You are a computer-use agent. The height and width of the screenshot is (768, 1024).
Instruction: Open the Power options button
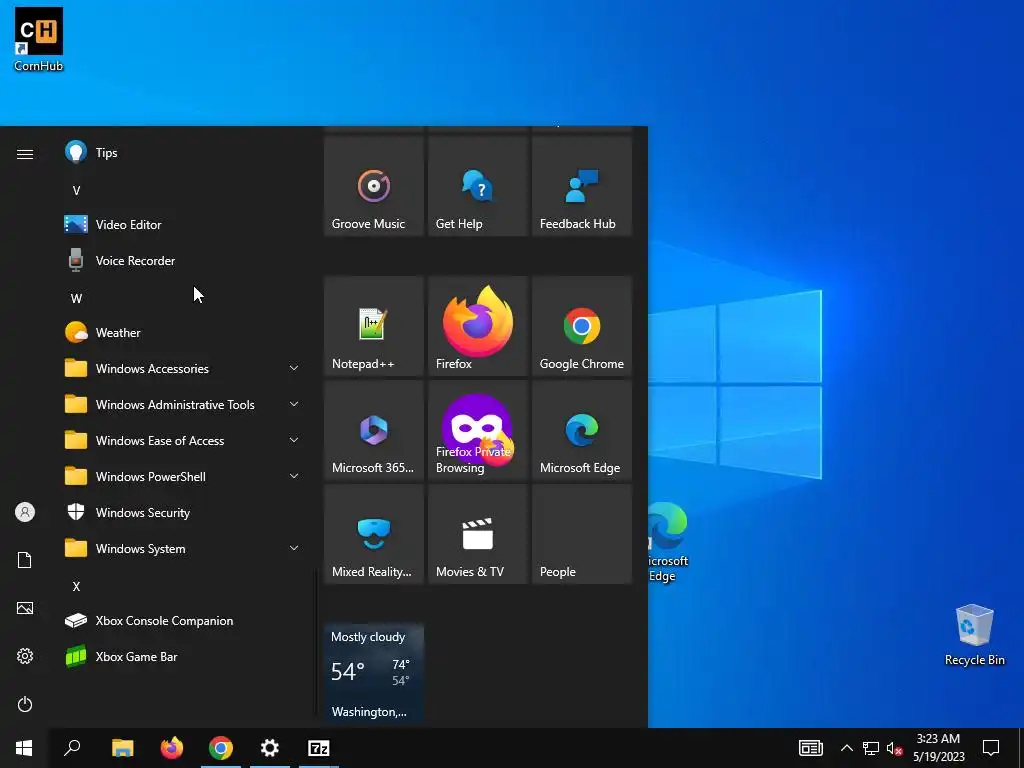pos(25,704)
